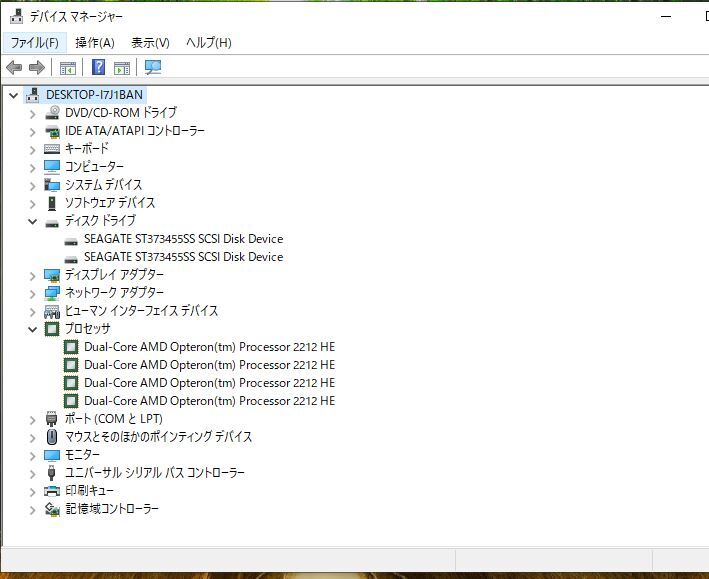This screenshot has height=579, width=709.
Task: Expand the システム デバイス category
Action: point(33,185)
